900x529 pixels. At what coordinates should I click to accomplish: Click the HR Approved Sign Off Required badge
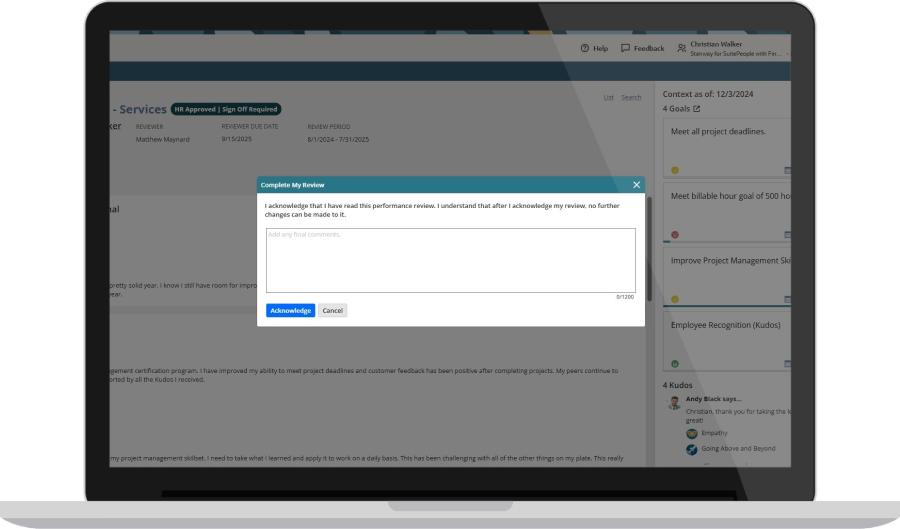click(226, 109)
